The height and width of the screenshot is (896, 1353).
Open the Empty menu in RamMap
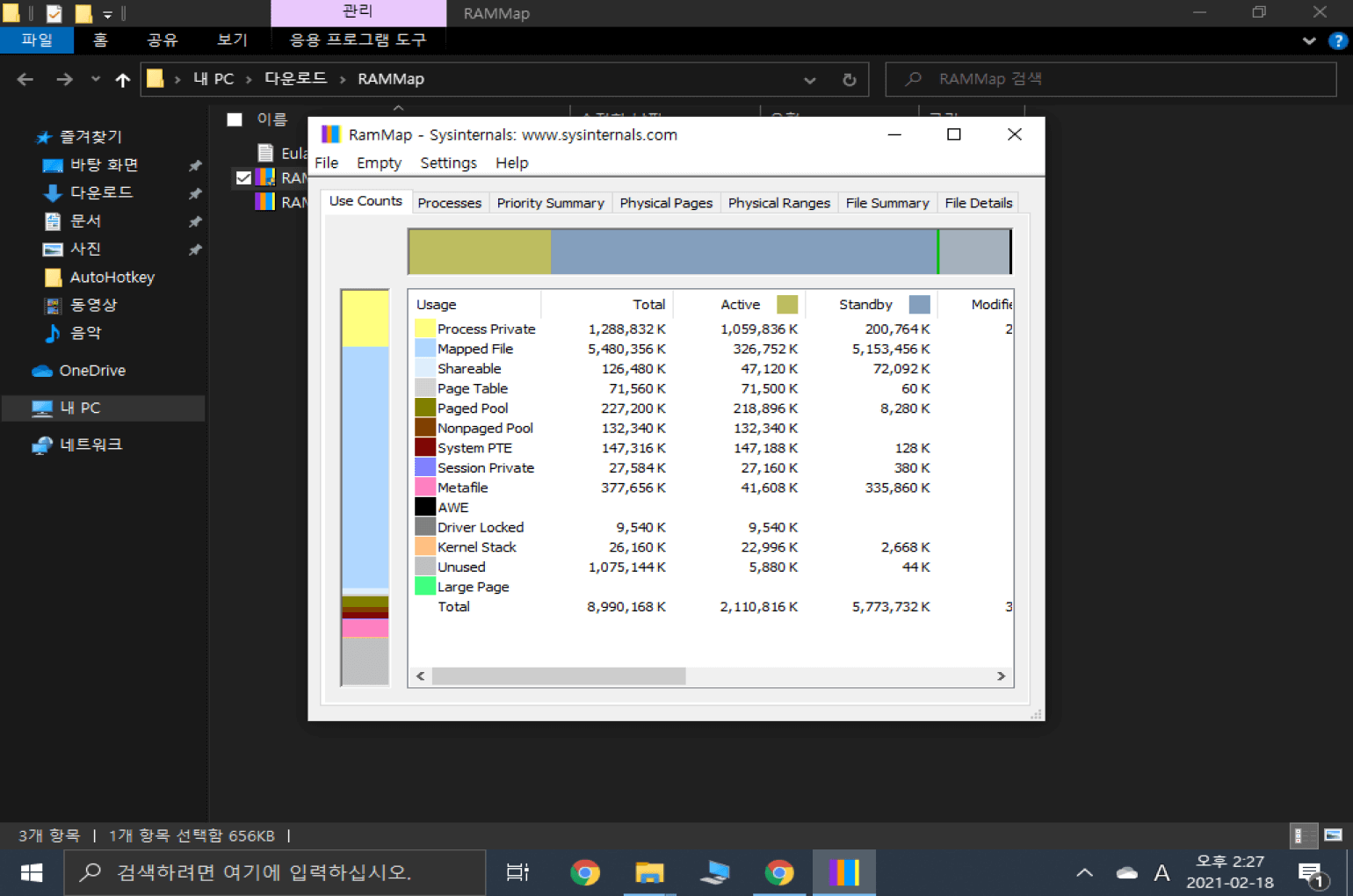tap(379, 163)
